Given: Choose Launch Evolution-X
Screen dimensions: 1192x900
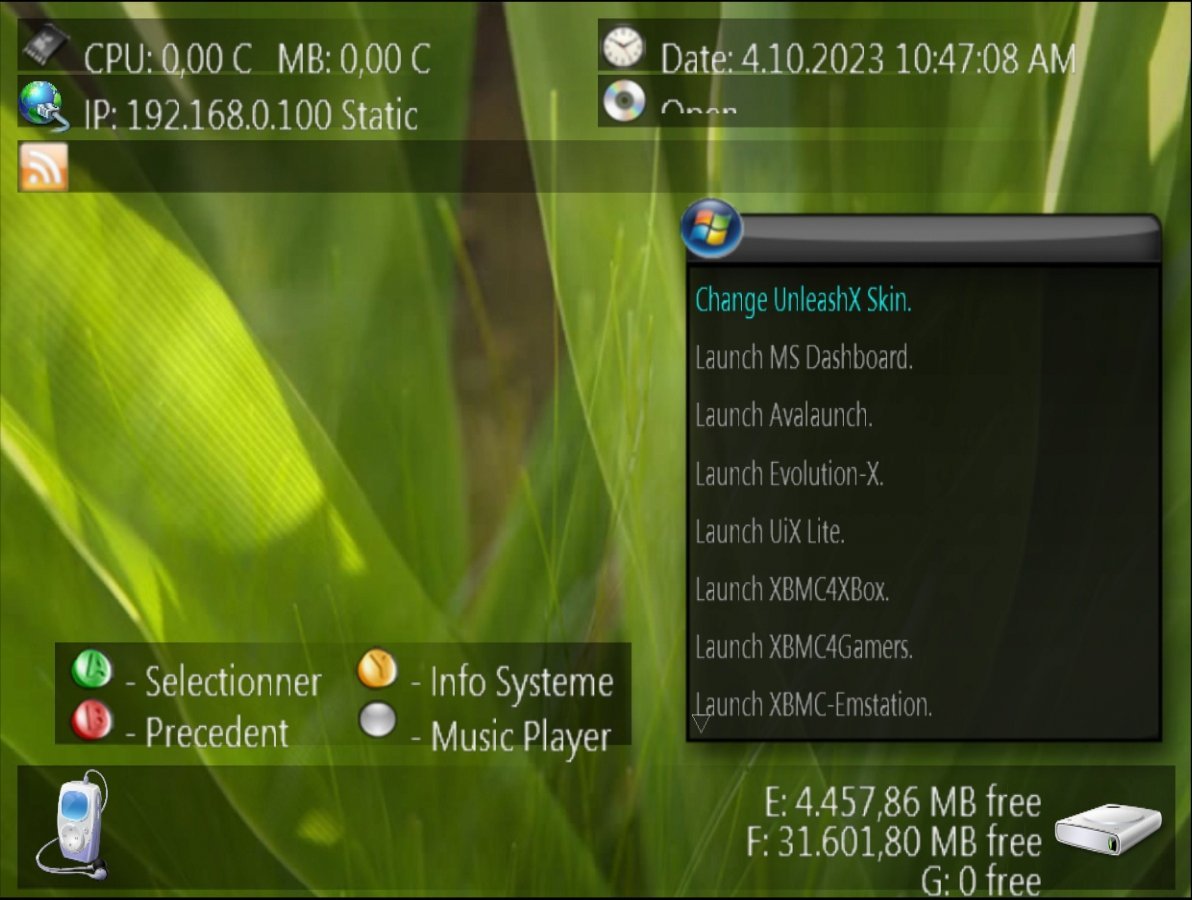Looking at the screenshot, I should (789, 474).
